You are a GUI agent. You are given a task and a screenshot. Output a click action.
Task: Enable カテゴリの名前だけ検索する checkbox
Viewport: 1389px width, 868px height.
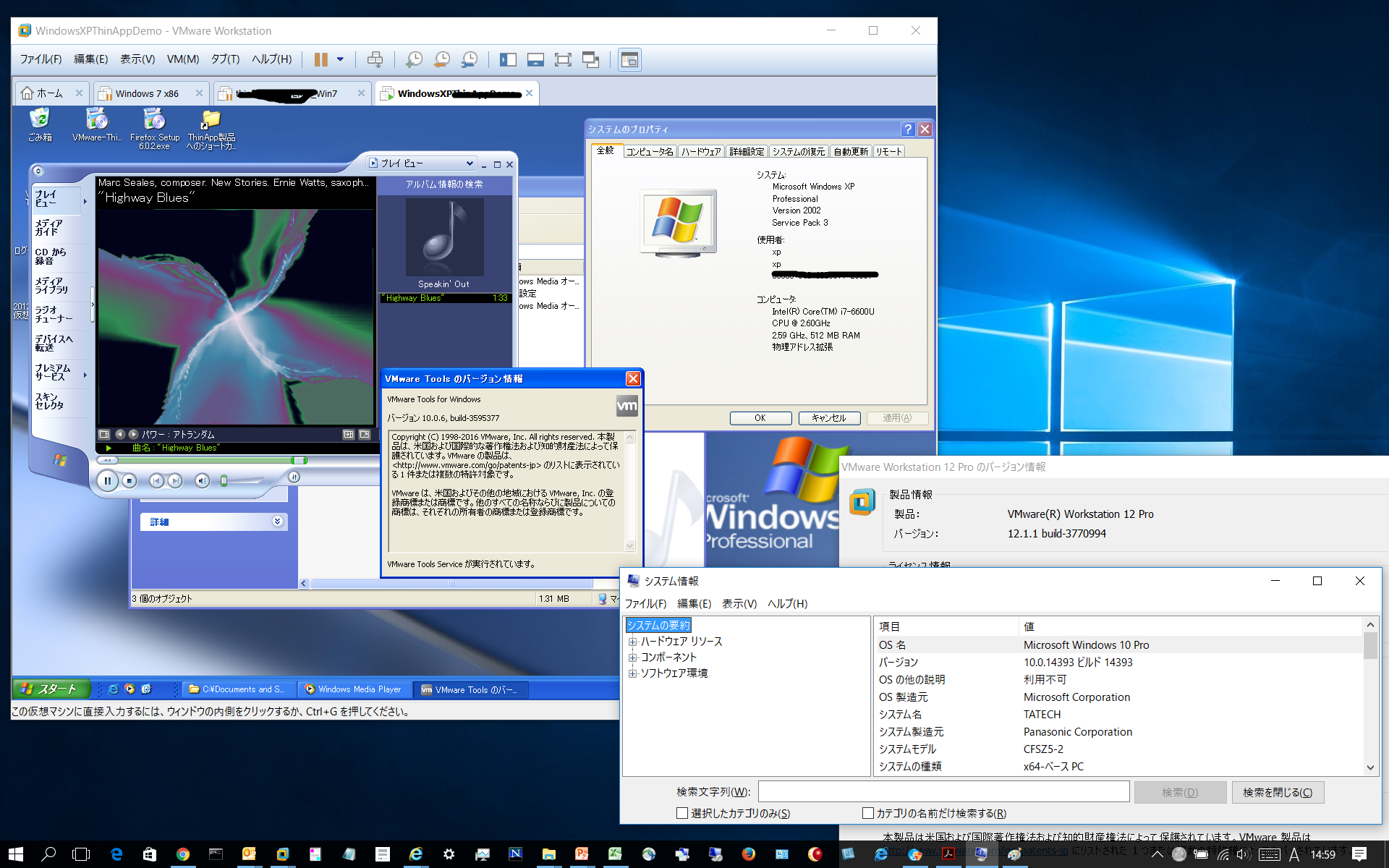868,813
